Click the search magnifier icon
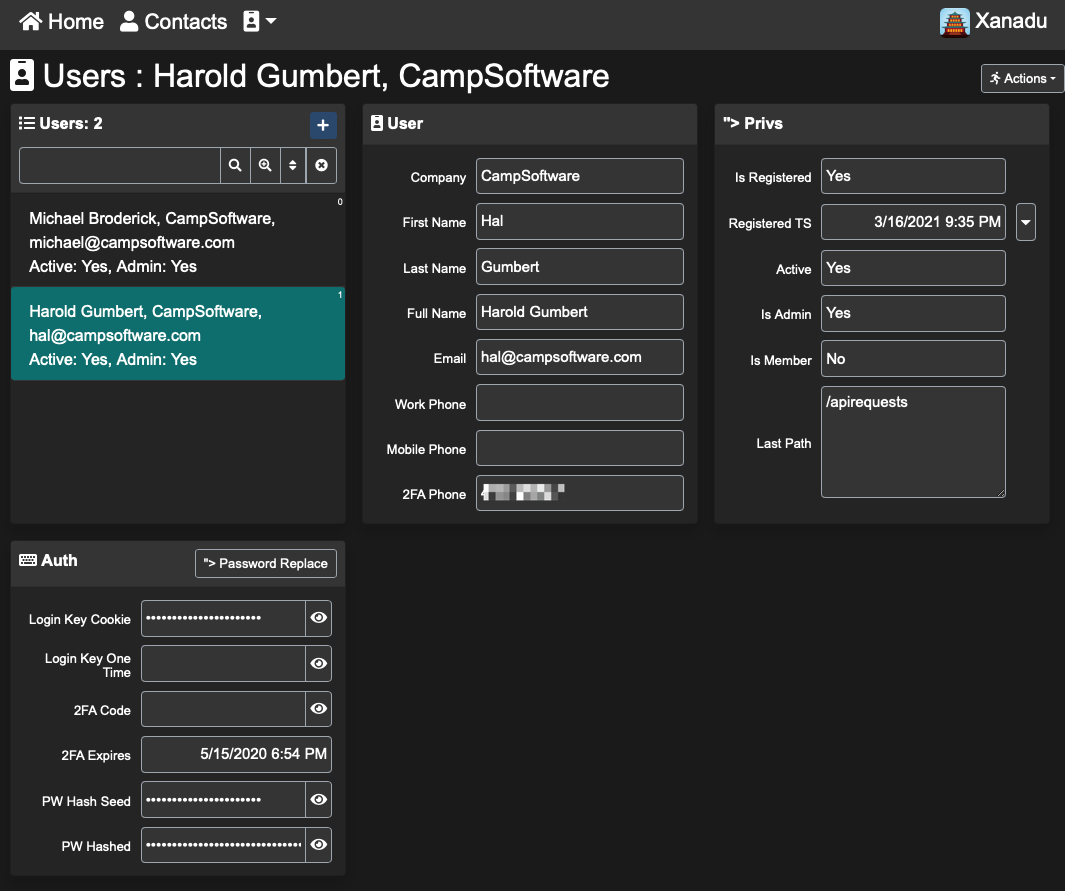The width and height of the screenshot is (1065, 891). [x=235, y=165]
